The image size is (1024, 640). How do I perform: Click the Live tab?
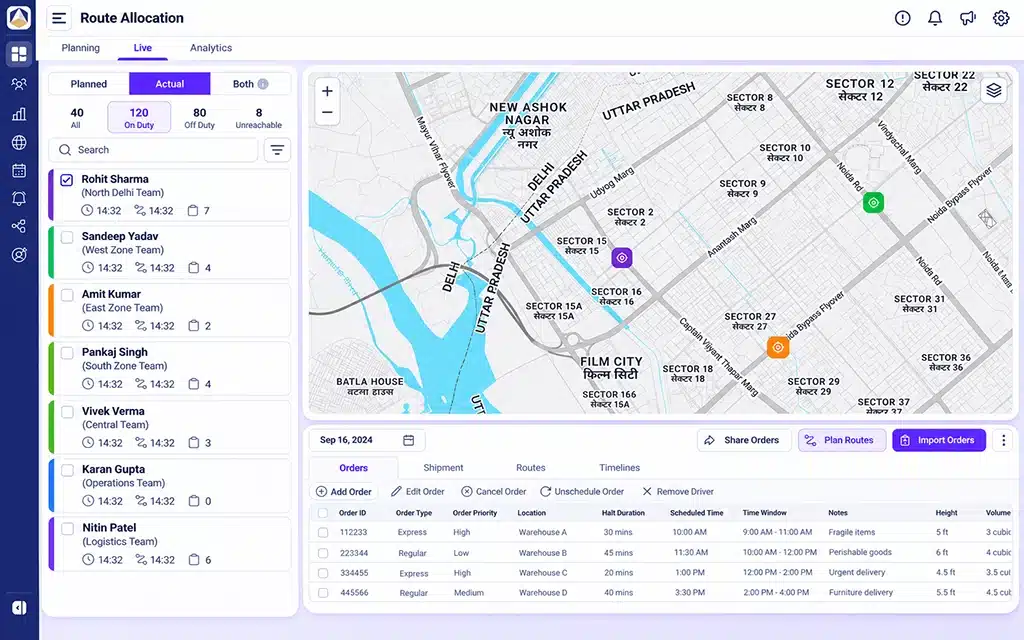[142, 48]
